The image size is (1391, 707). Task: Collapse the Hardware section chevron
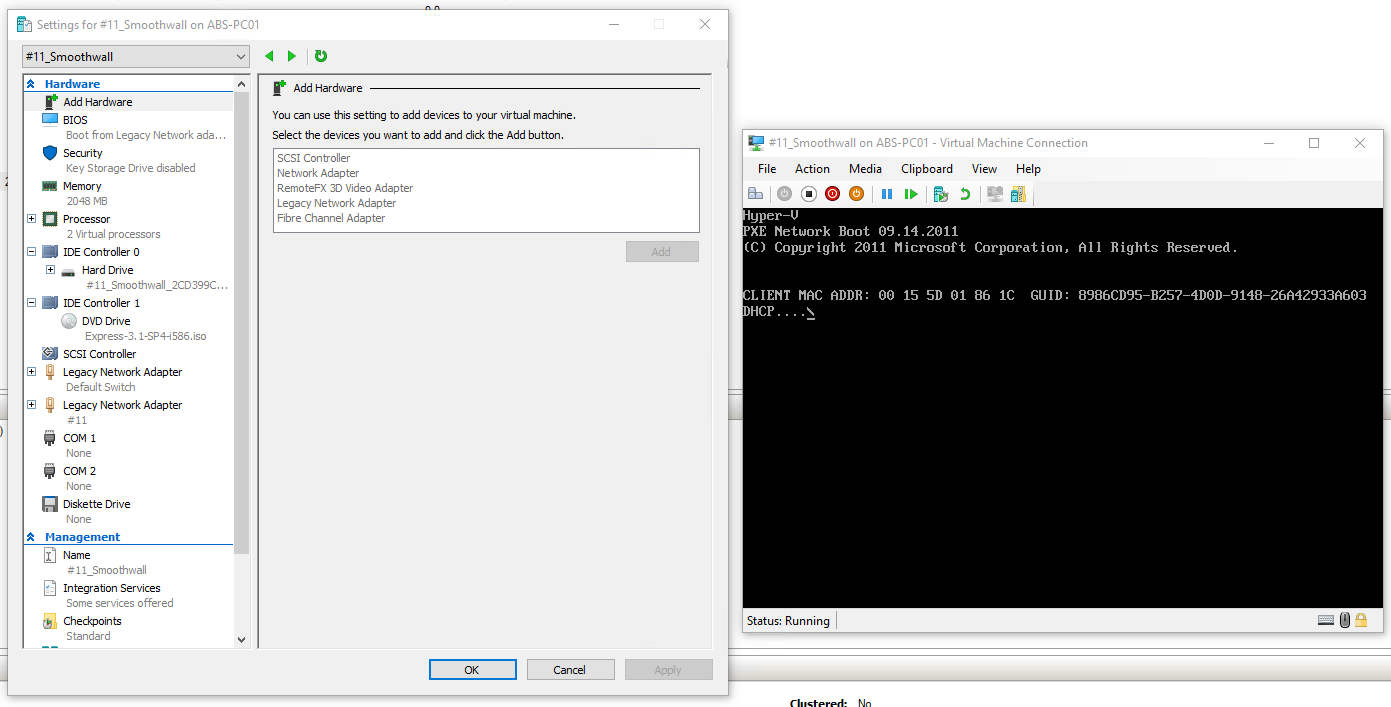click(31, 84)
